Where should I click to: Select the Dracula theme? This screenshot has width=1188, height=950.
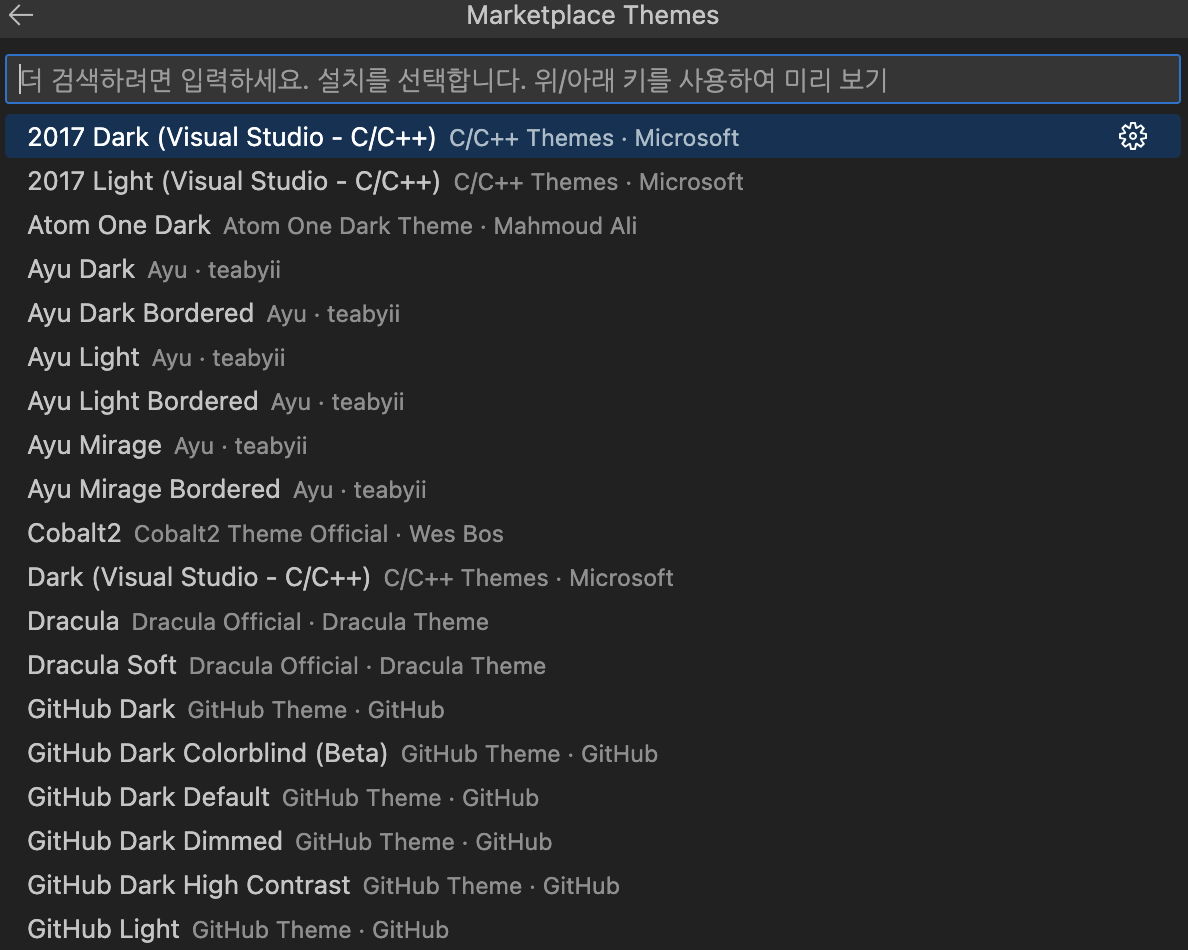point(73,621)
